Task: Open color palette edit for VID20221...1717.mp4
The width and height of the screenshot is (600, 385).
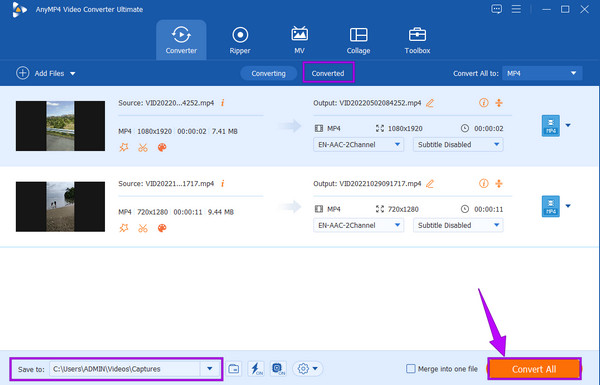Action: (162, 228)
